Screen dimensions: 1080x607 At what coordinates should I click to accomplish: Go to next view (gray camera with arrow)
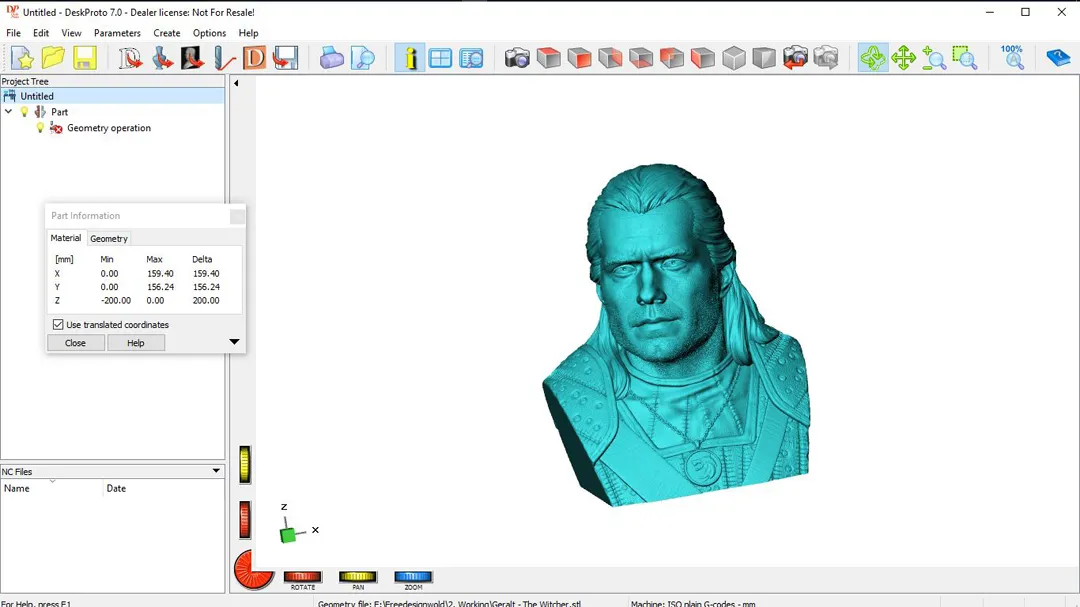click(826, 58)
